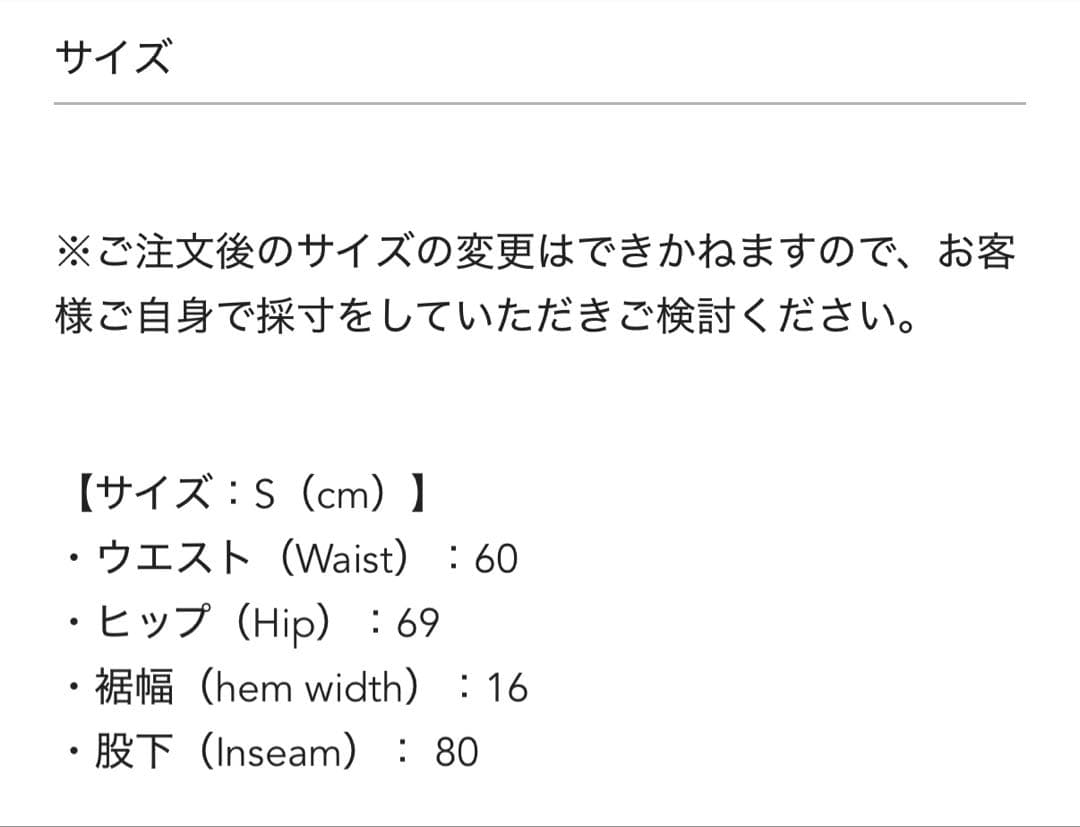Select the ※ symbol starting the notice
The height and width of the screenshot is (827, 1080).
click(75, 254)
